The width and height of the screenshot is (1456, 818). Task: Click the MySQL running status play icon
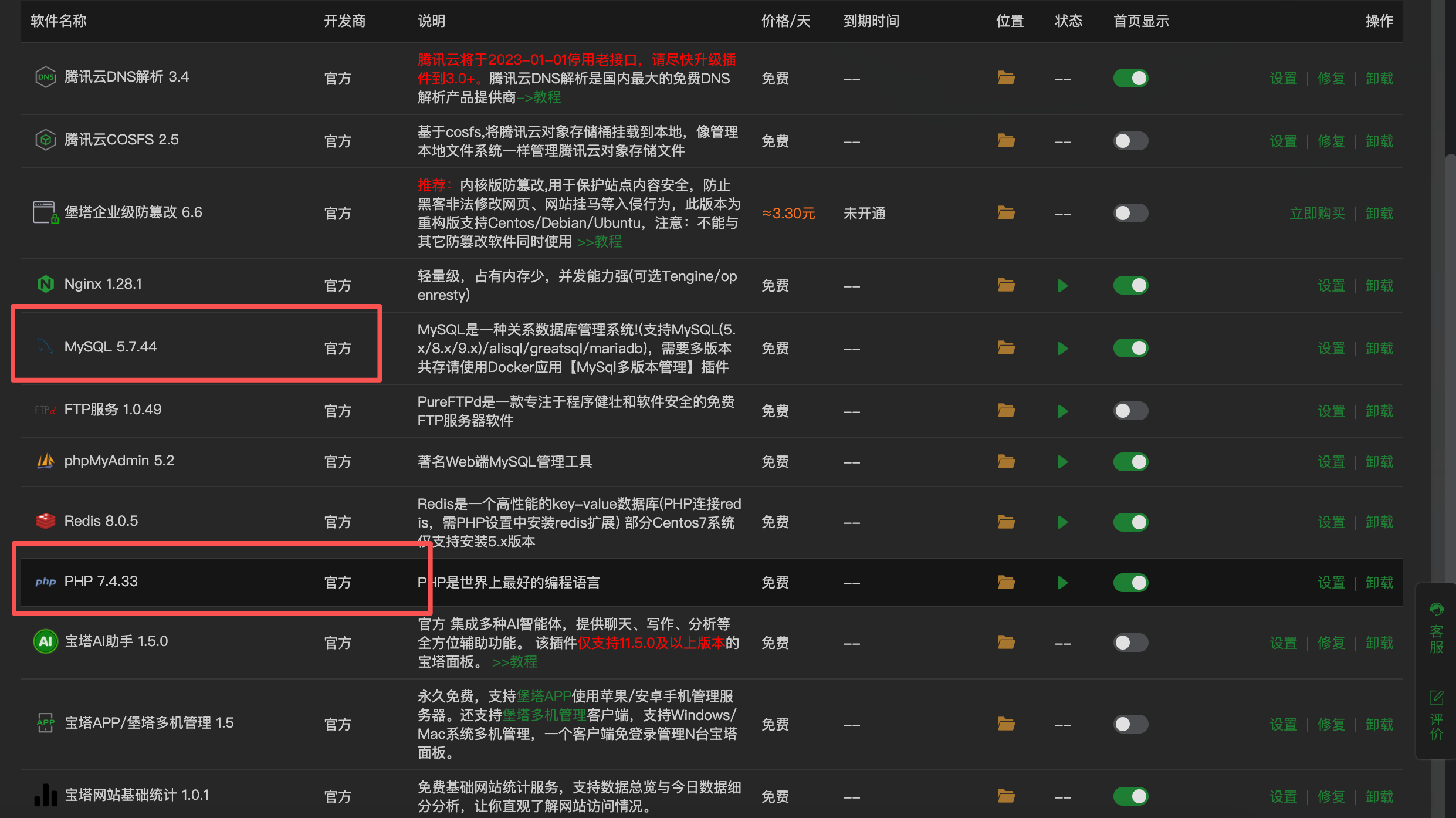pos(1062,349)
